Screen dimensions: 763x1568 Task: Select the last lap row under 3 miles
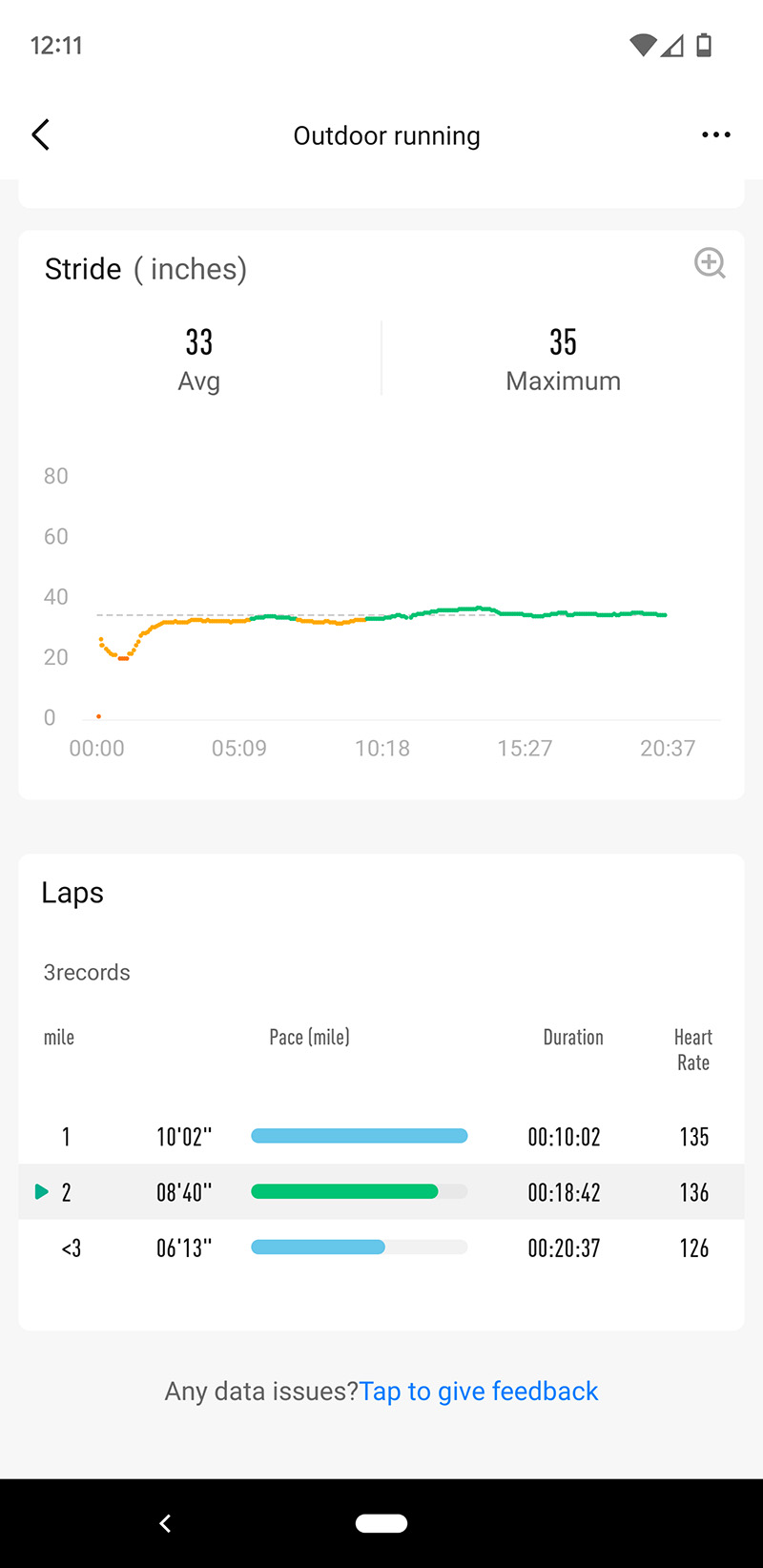point(381,1248)
